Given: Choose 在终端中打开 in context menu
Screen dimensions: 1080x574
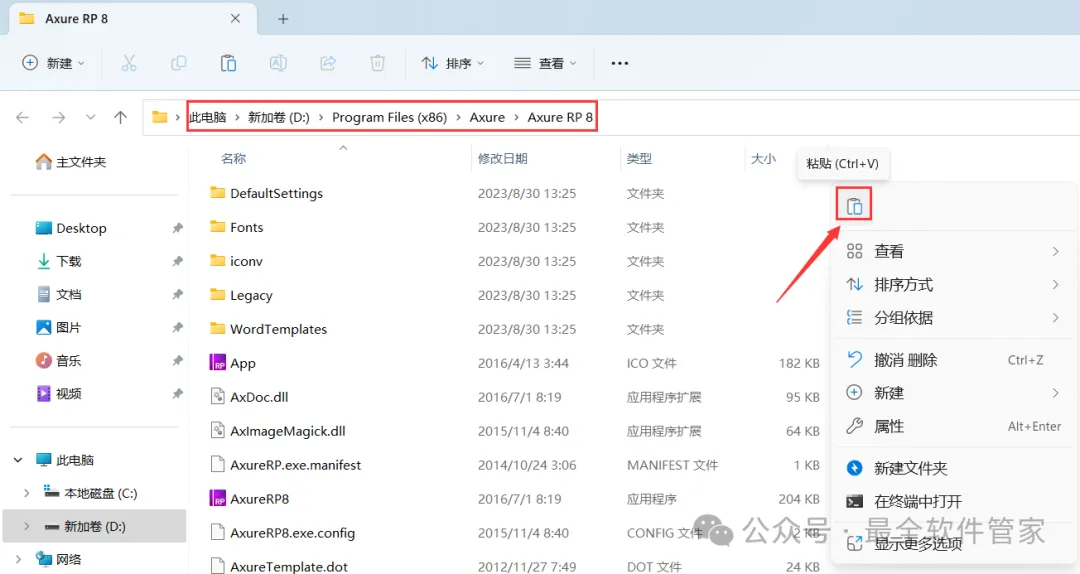Looking at the screenshot, I should [954, 502].
